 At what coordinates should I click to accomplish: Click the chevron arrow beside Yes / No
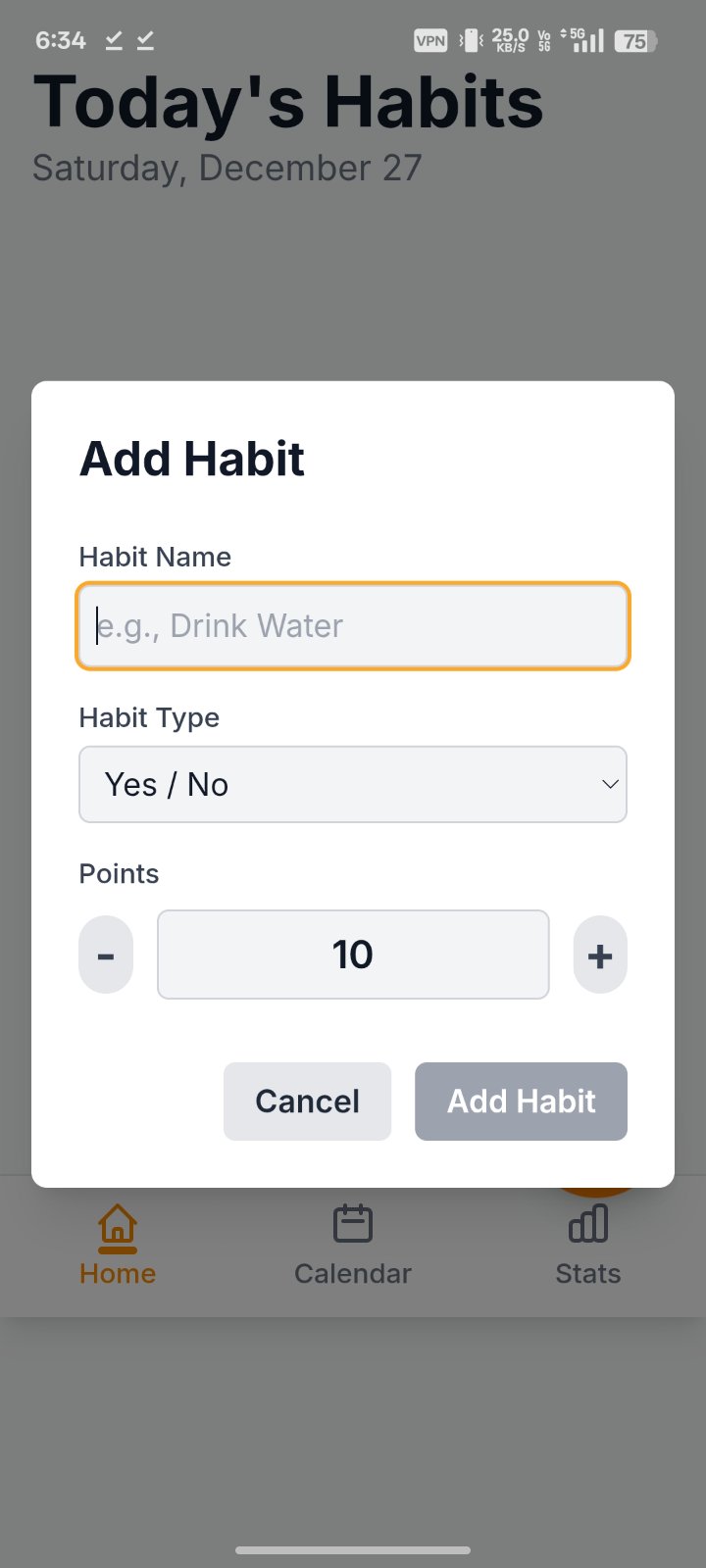pos(610,784)
